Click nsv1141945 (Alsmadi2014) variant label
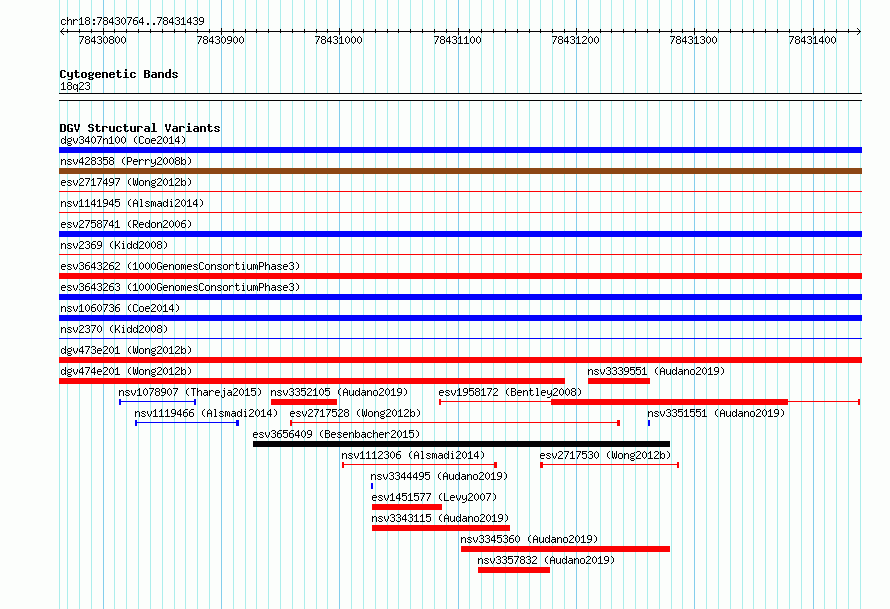The image size is (890, 609). 132,203
